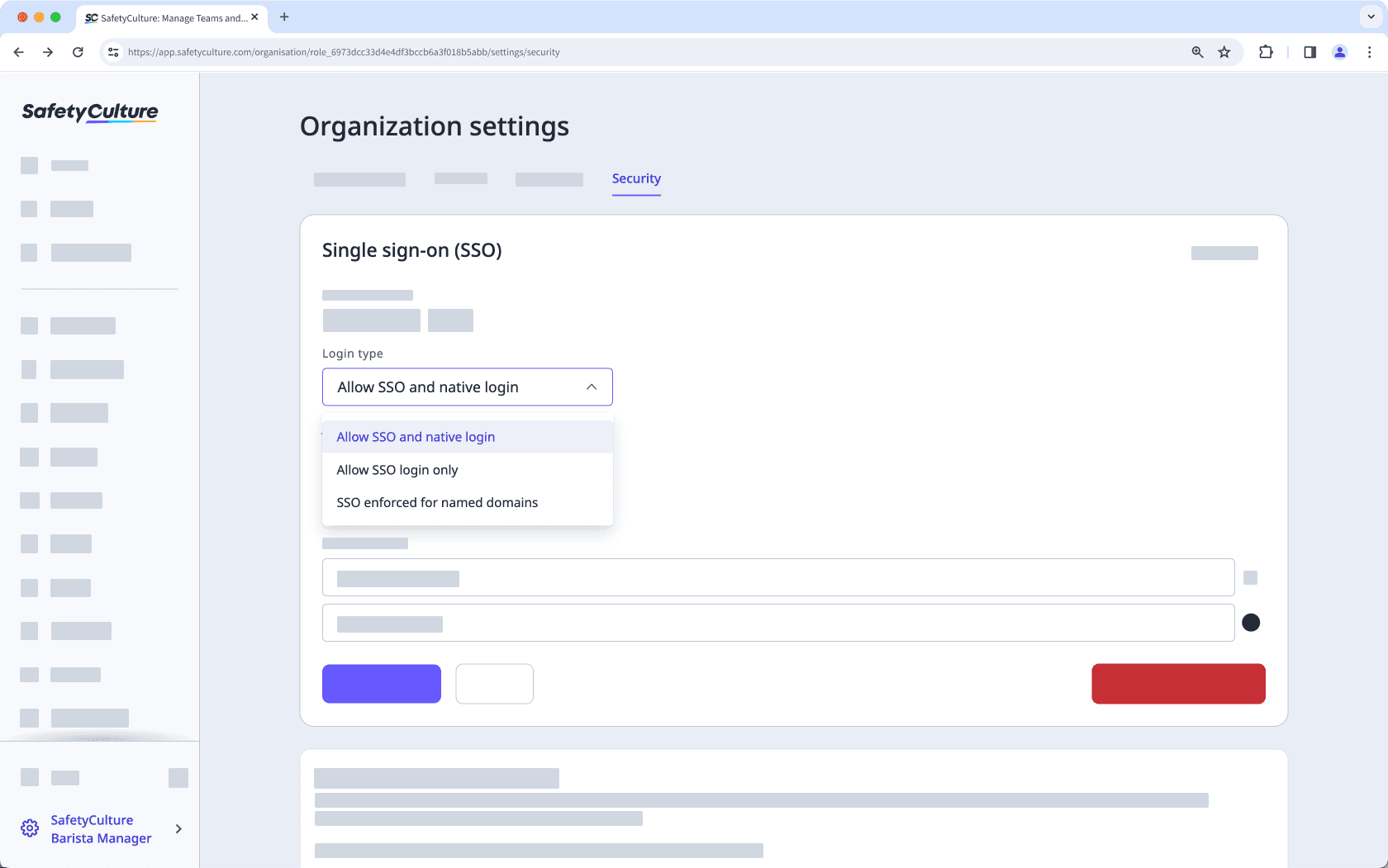Click the browser back arrow
Image resolution: width=1388 pixels, height=868 pixels.
coord(18,51)
